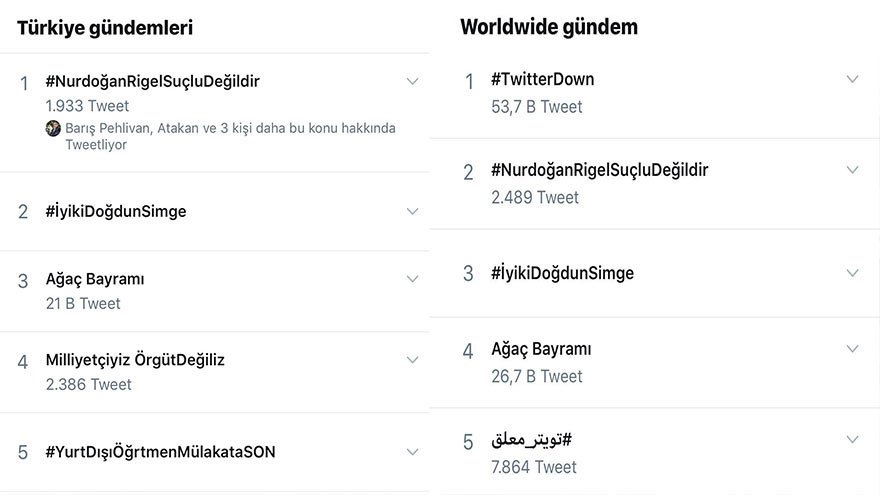
Task: Open chevron beside #YurtDışıÖğrtmenMülakataSON
Action: click(x=412, y=451)
